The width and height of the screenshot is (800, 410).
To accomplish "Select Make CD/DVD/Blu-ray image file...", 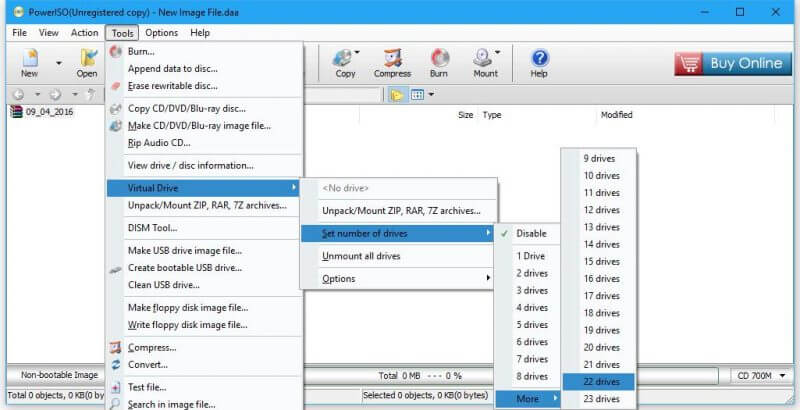I will pos(205,125).
